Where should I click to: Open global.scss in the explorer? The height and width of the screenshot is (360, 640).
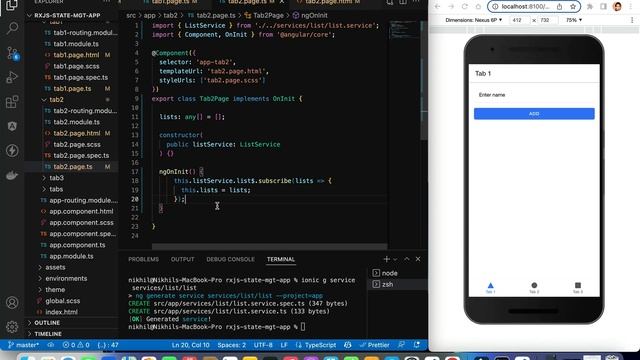coord(62,301)
